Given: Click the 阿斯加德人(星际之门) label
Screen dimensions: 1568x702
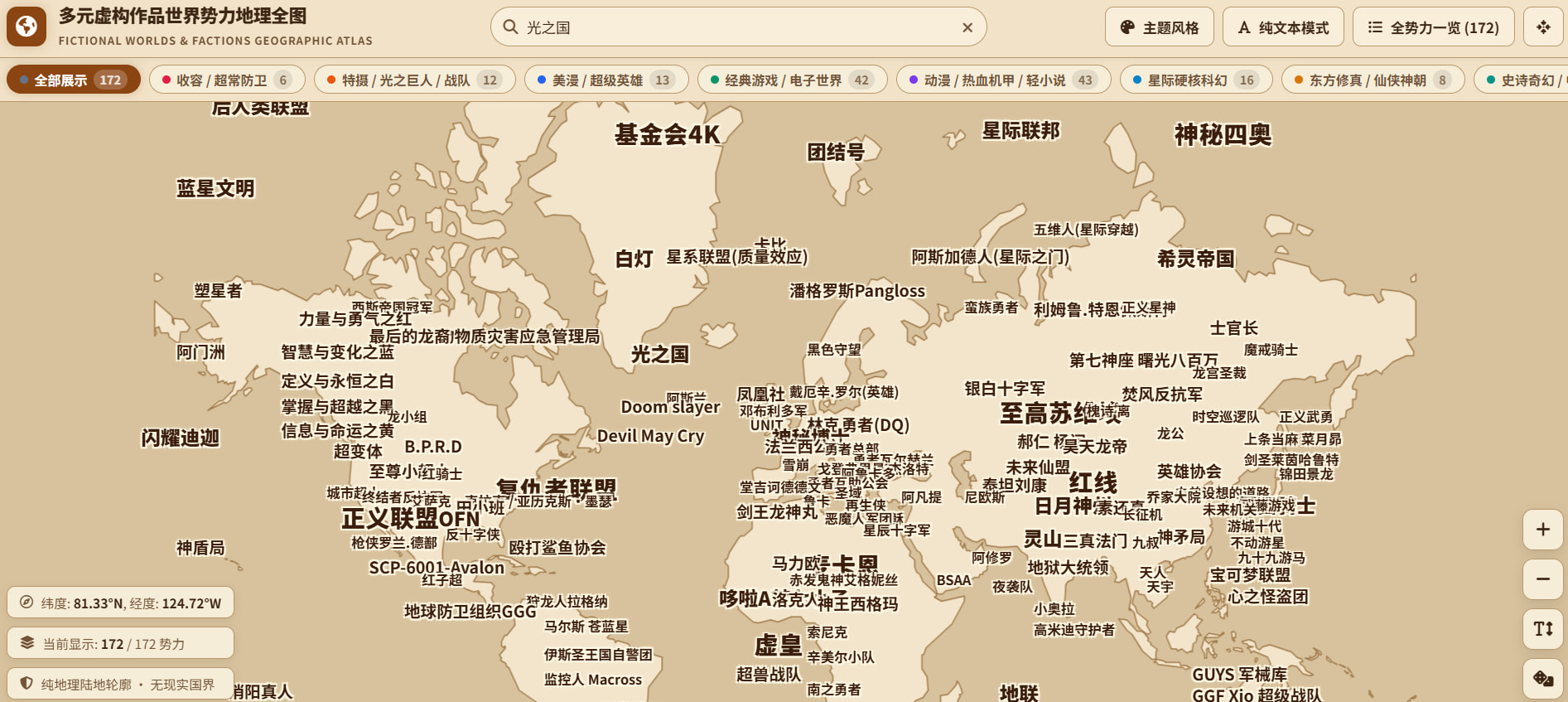Looking at the screenshot, I should pyautogui.click(x=991, y=257).
